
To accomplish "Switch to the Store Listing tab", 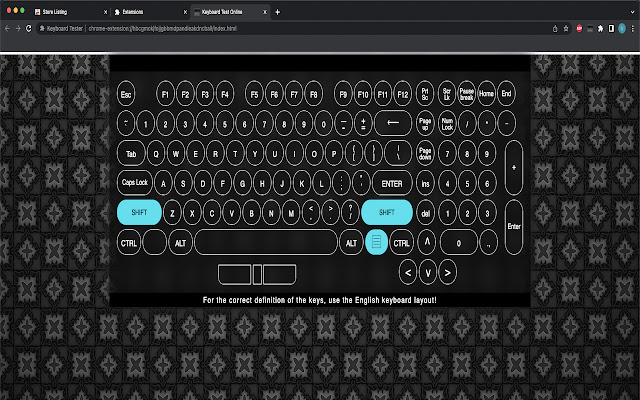I will [69, 12].
